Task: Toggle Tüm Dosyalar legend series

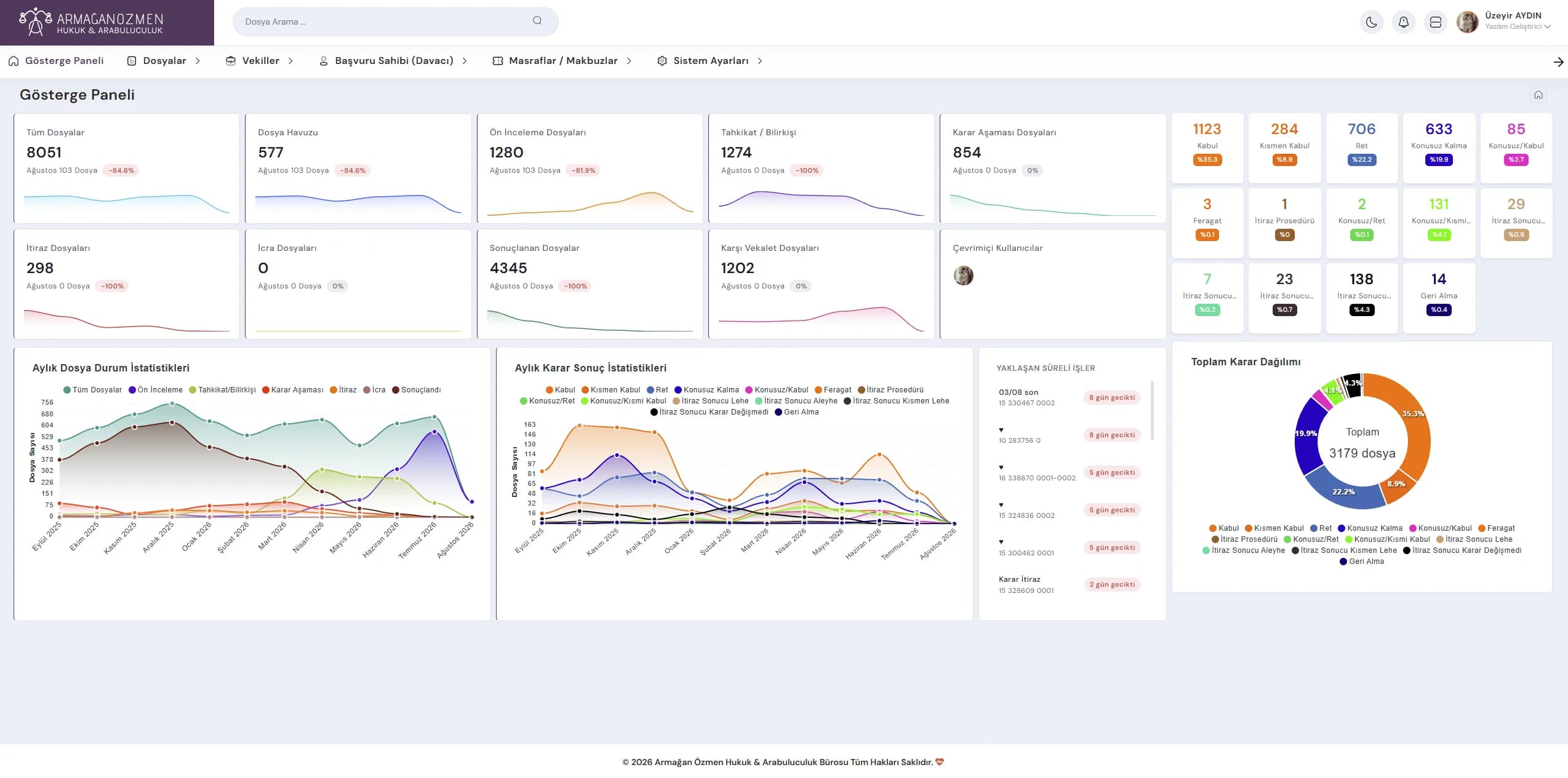Action: 92,390
